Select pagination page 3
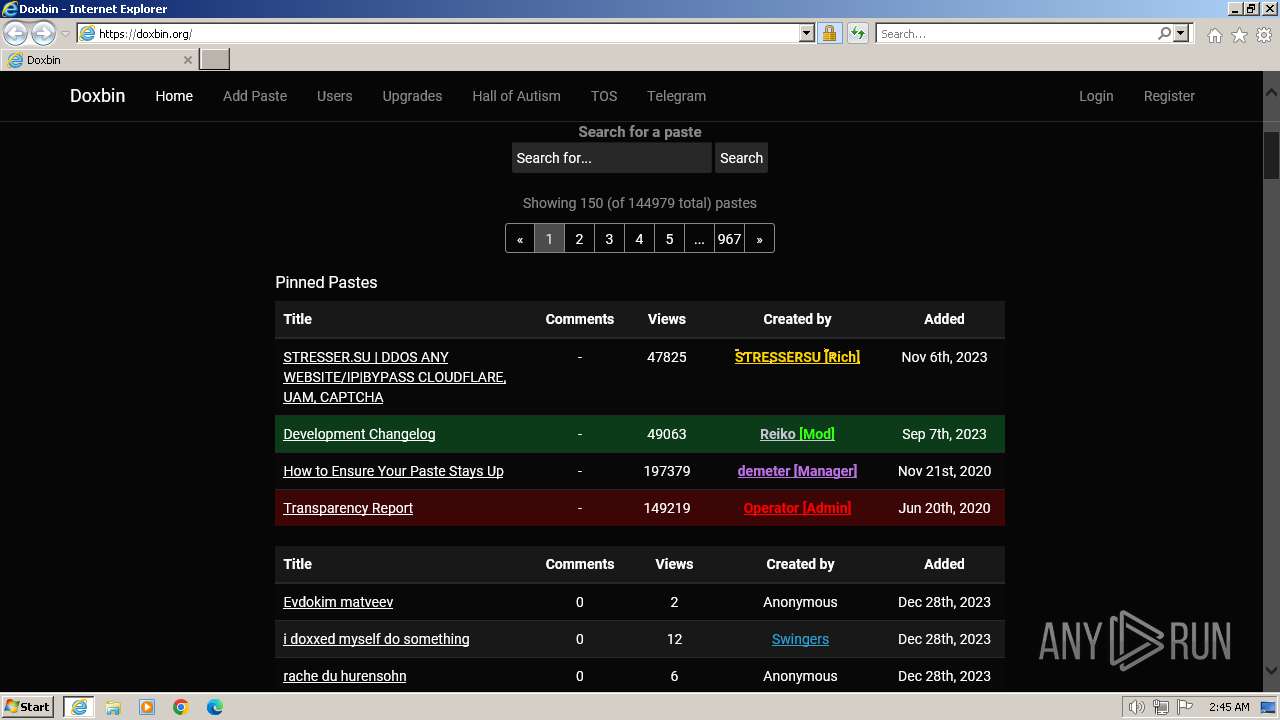Image resolution: width=1280 pixels, height=720 pixels. pyautogui.click(x=609, y=239)
